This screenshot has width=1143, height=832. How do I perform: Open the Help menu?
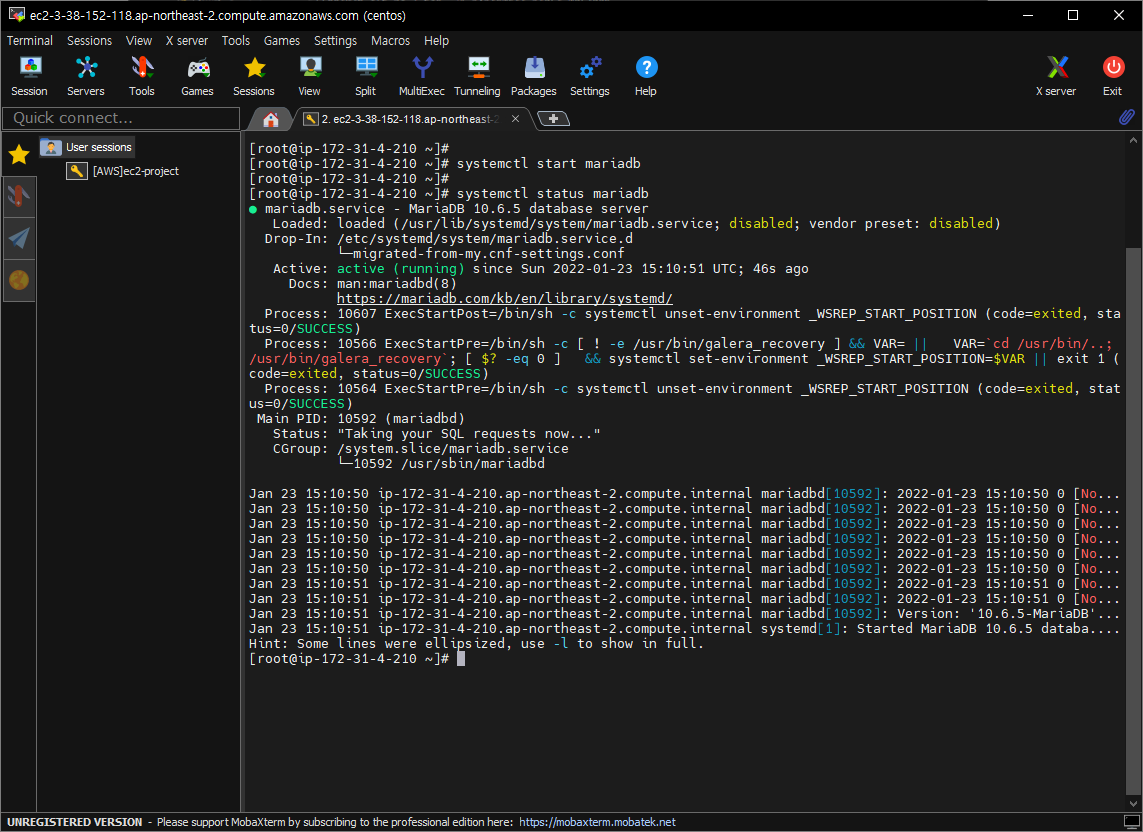pos(436,41)
